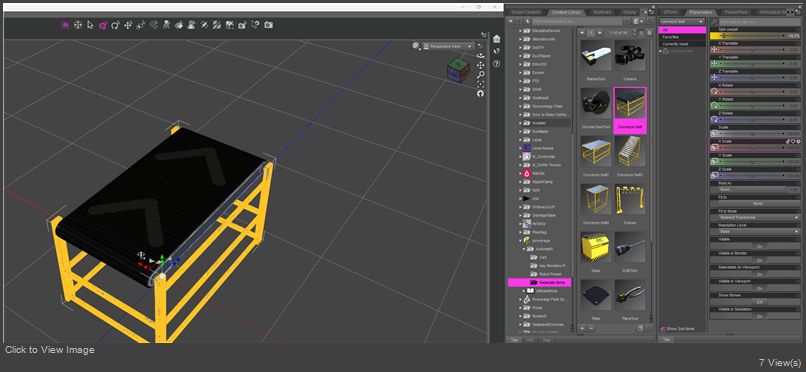Toggle Show Sub Items checkbox
806x372 pixels.
(663, 328)
